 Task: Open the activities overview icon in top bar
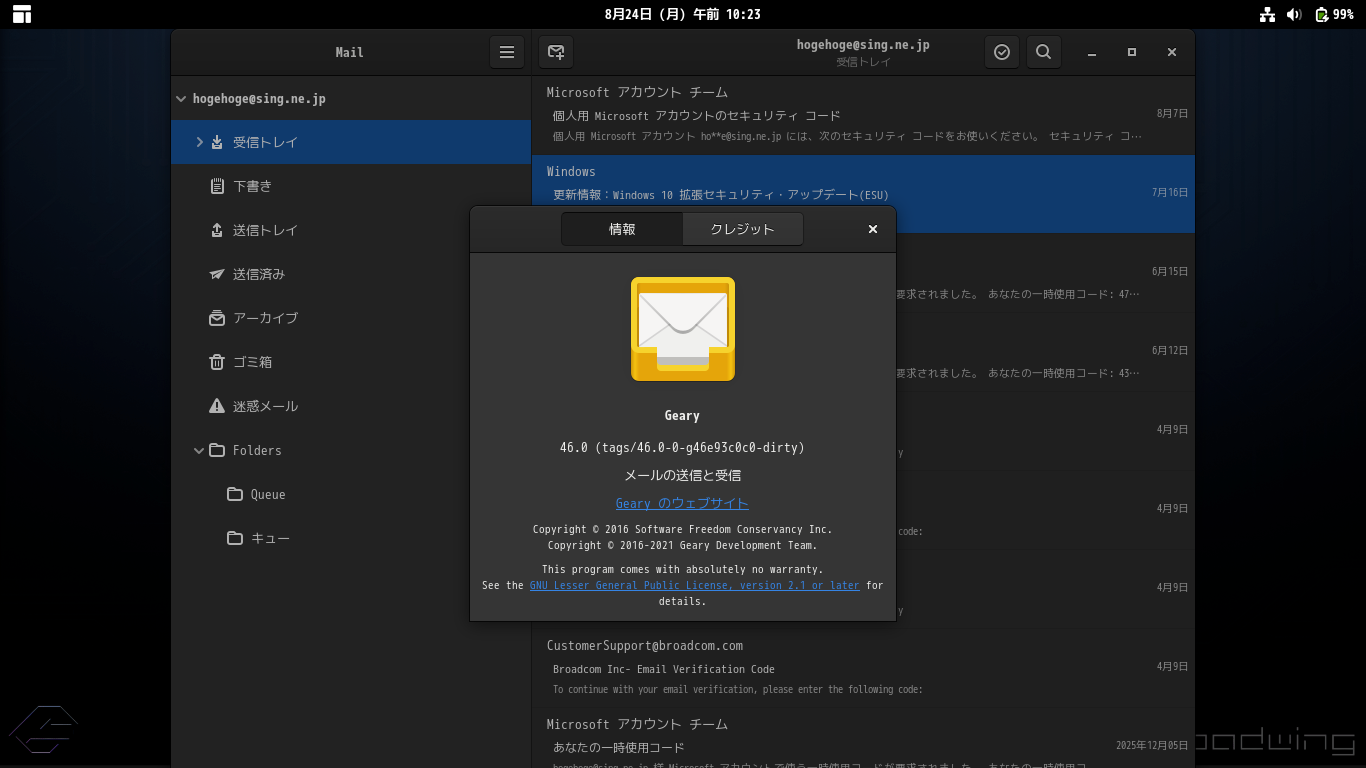[22, 14]
